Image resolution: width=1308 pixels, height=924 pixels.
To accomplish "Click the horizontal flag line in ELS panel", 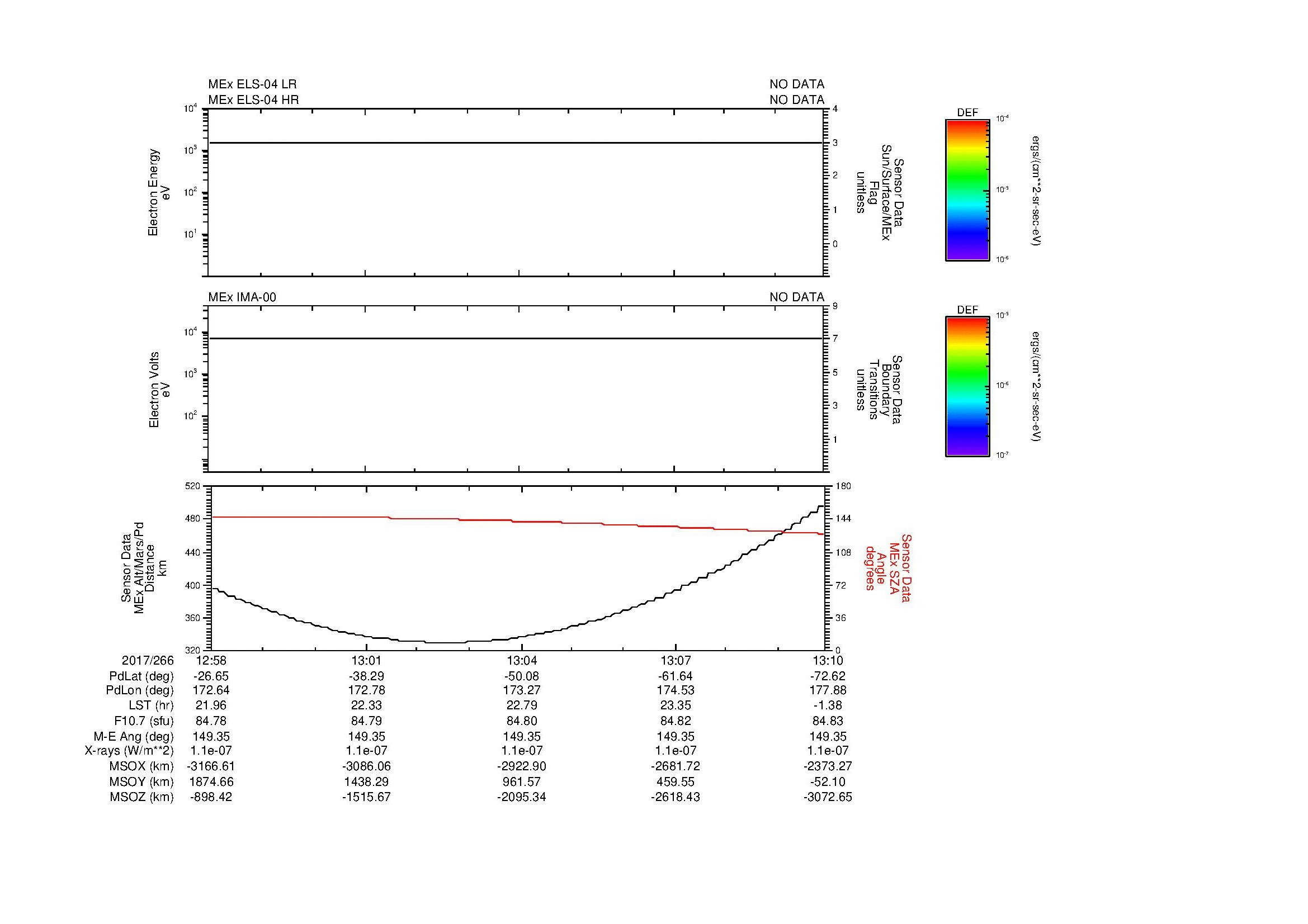I will pos(516,143).
